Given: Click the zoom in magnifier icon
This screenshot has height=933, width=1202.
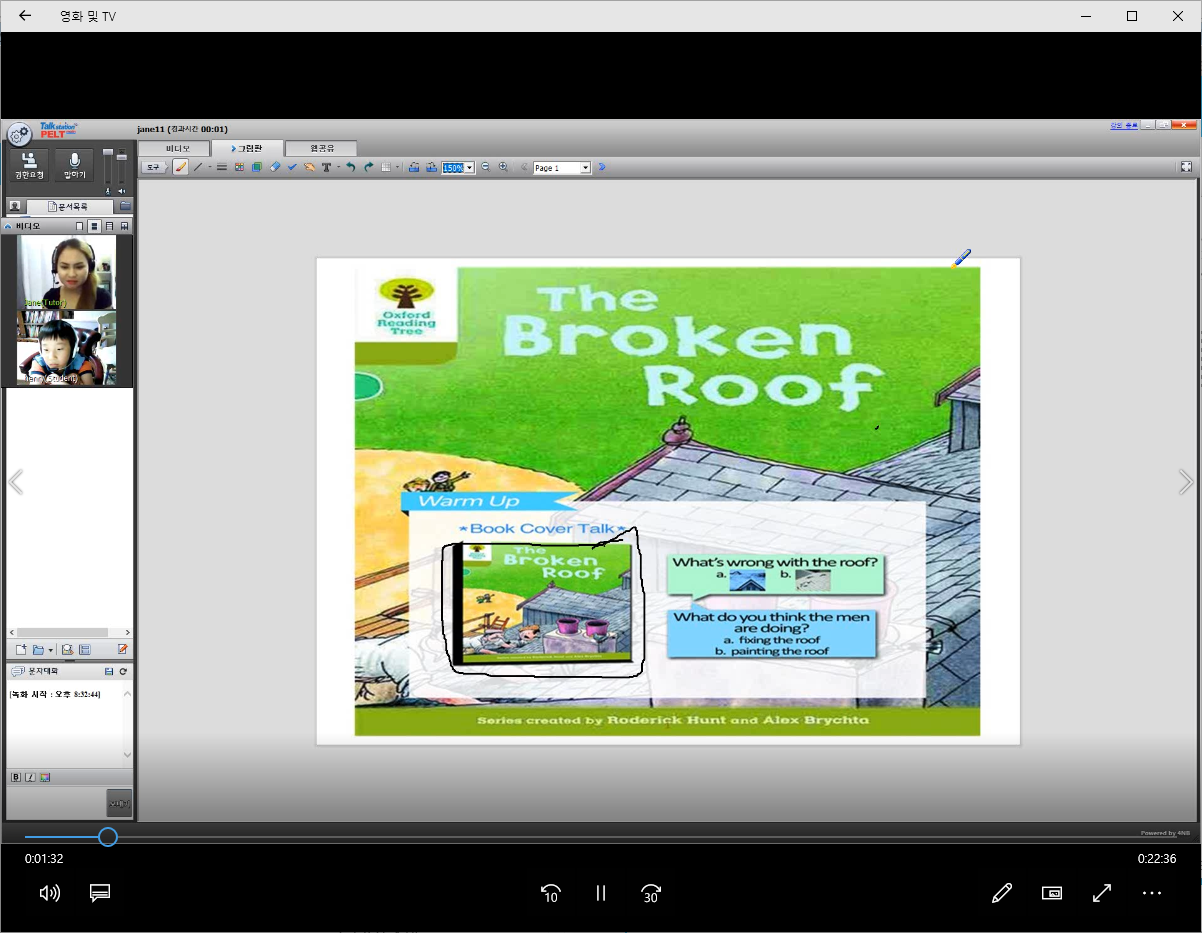Looking at the screenshot, I should pos(503,167).
